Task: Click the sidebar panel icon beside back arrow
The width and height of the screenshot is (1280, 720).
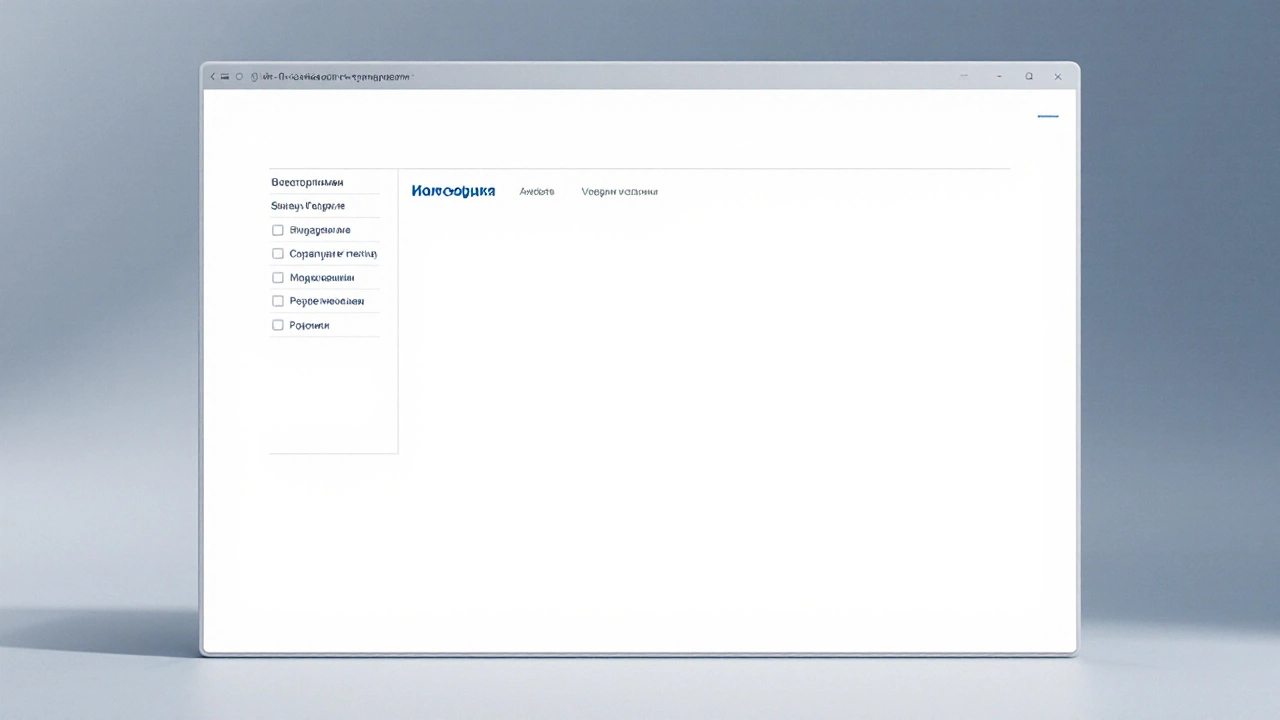Action: pos(225,77)
